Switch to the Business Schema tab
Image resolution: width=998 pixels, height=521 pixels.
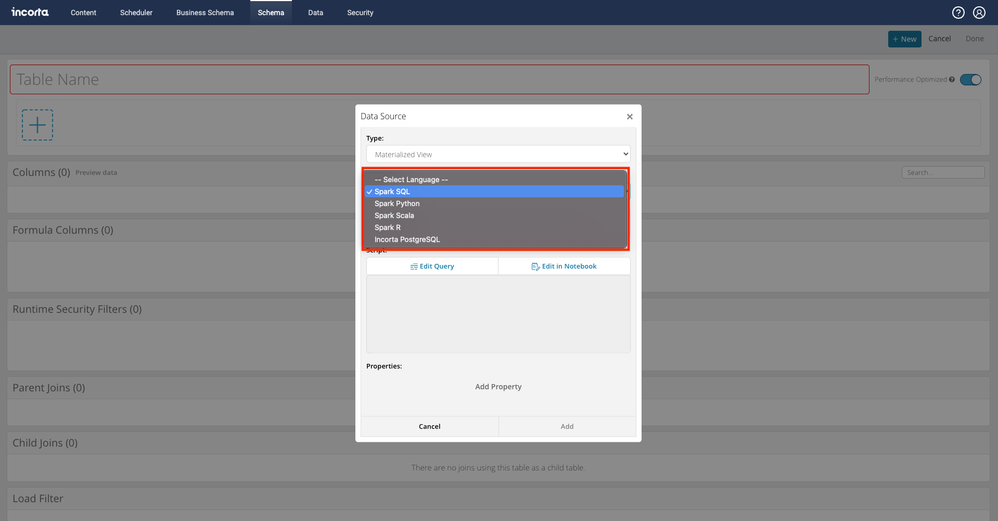click(205, 13)
